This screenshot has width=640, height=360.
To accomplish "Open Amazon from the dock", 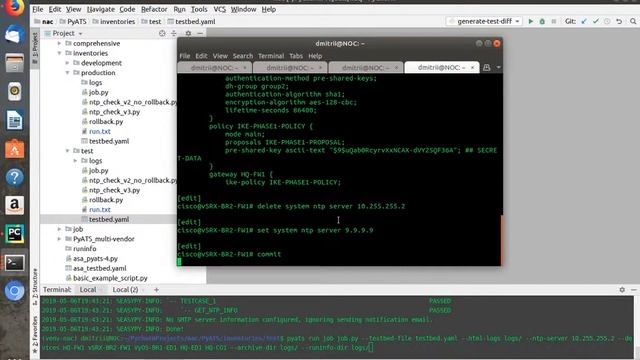I will (14, 205).
